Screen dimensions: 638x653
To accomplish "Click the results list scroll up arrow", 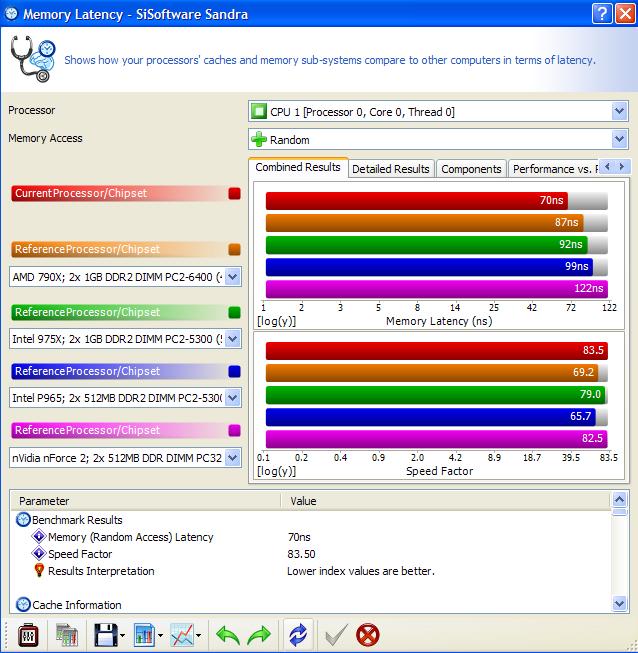I will 619,499.
